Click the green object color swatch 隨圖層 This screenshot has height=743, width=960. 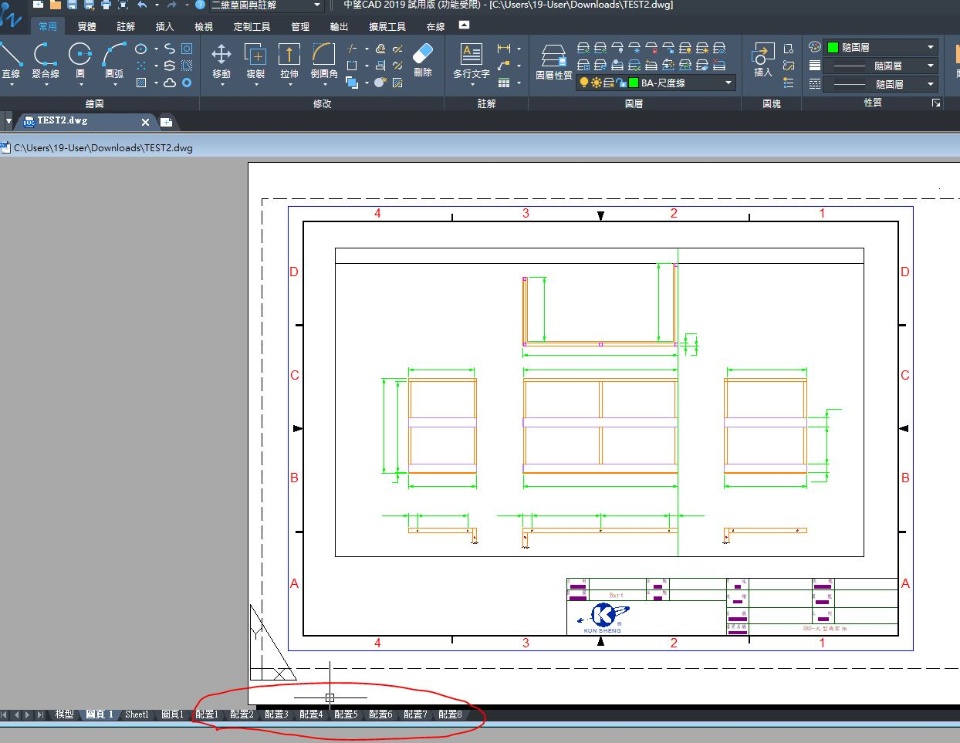click(833, 47)
